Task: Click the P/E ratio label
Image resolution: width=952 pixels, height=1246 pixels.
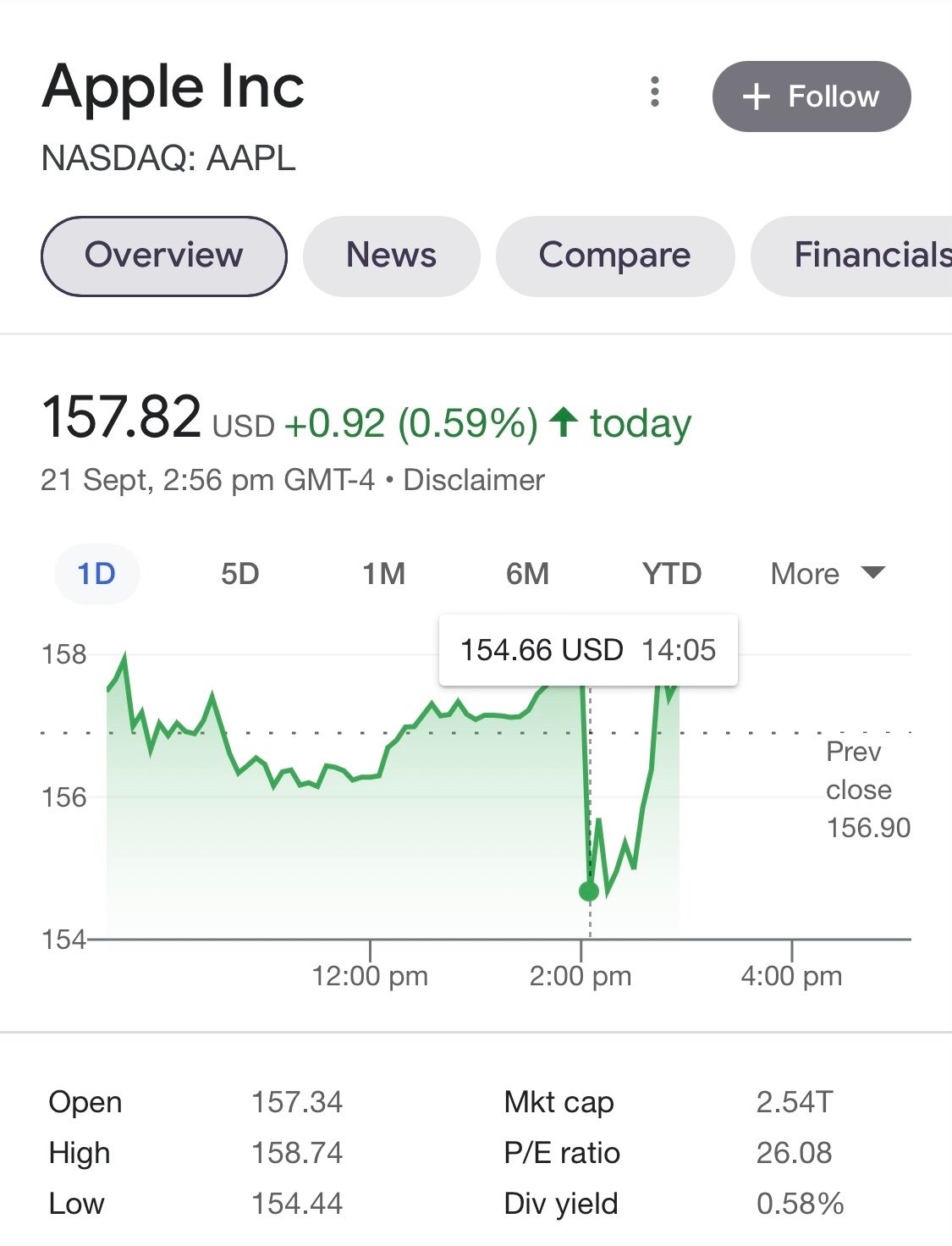Action: point(562,1153)
